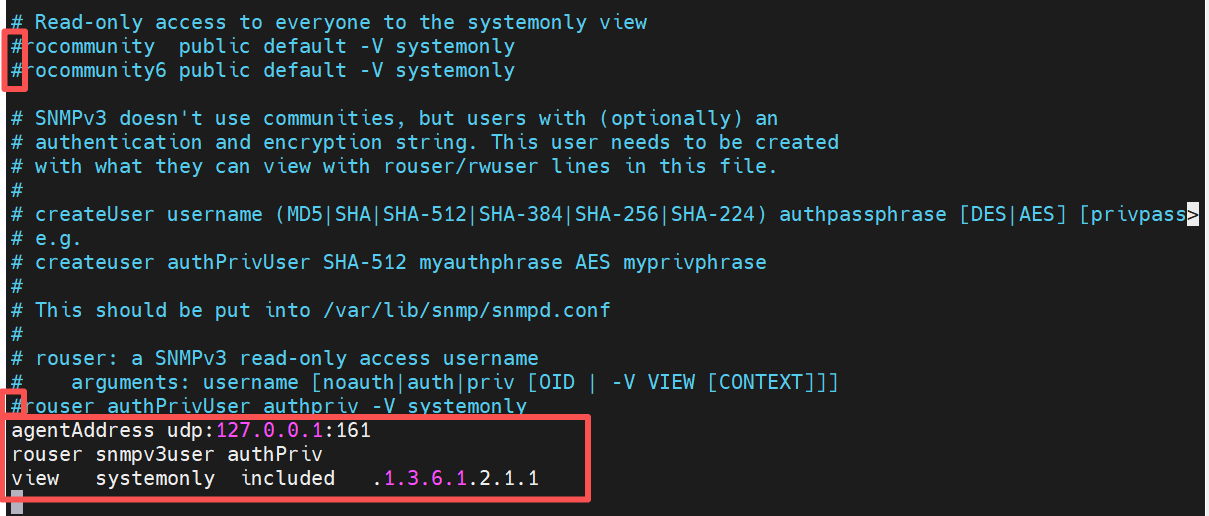Click myprivphrase in the createuser example
This screenshot has height=516, width=1209.
pyautogui.click(x=694, y=262)
